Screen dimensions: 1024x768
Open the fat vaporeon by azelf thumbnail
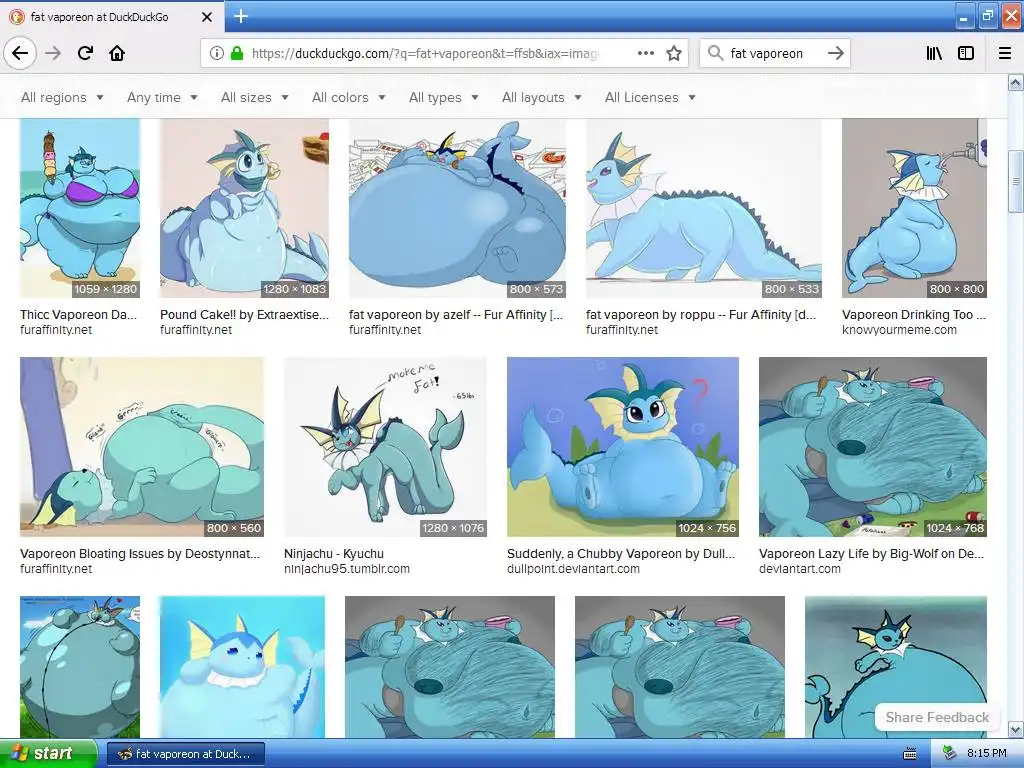pos(457,208)
